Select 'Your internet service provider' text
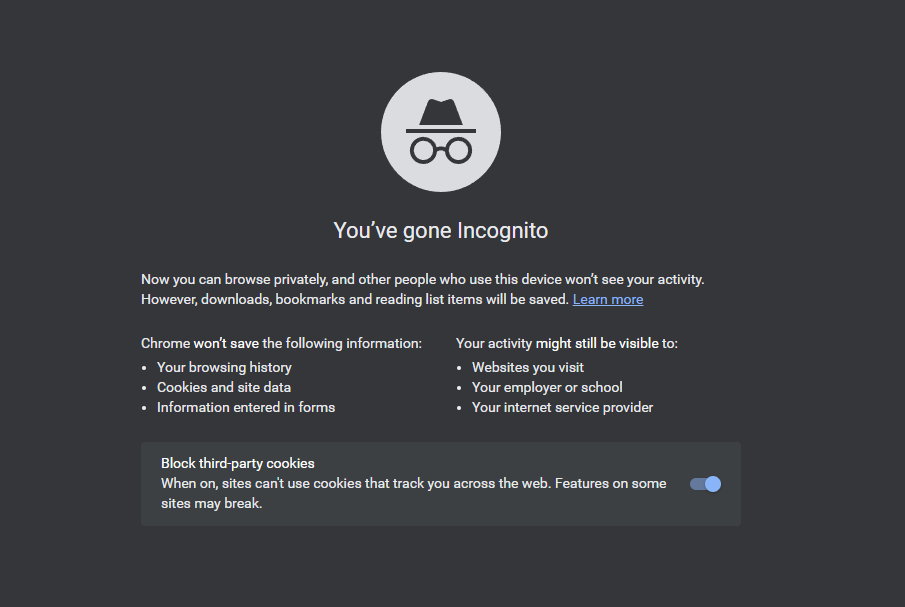Screen dimensions: 905x607 click(562, 407)
